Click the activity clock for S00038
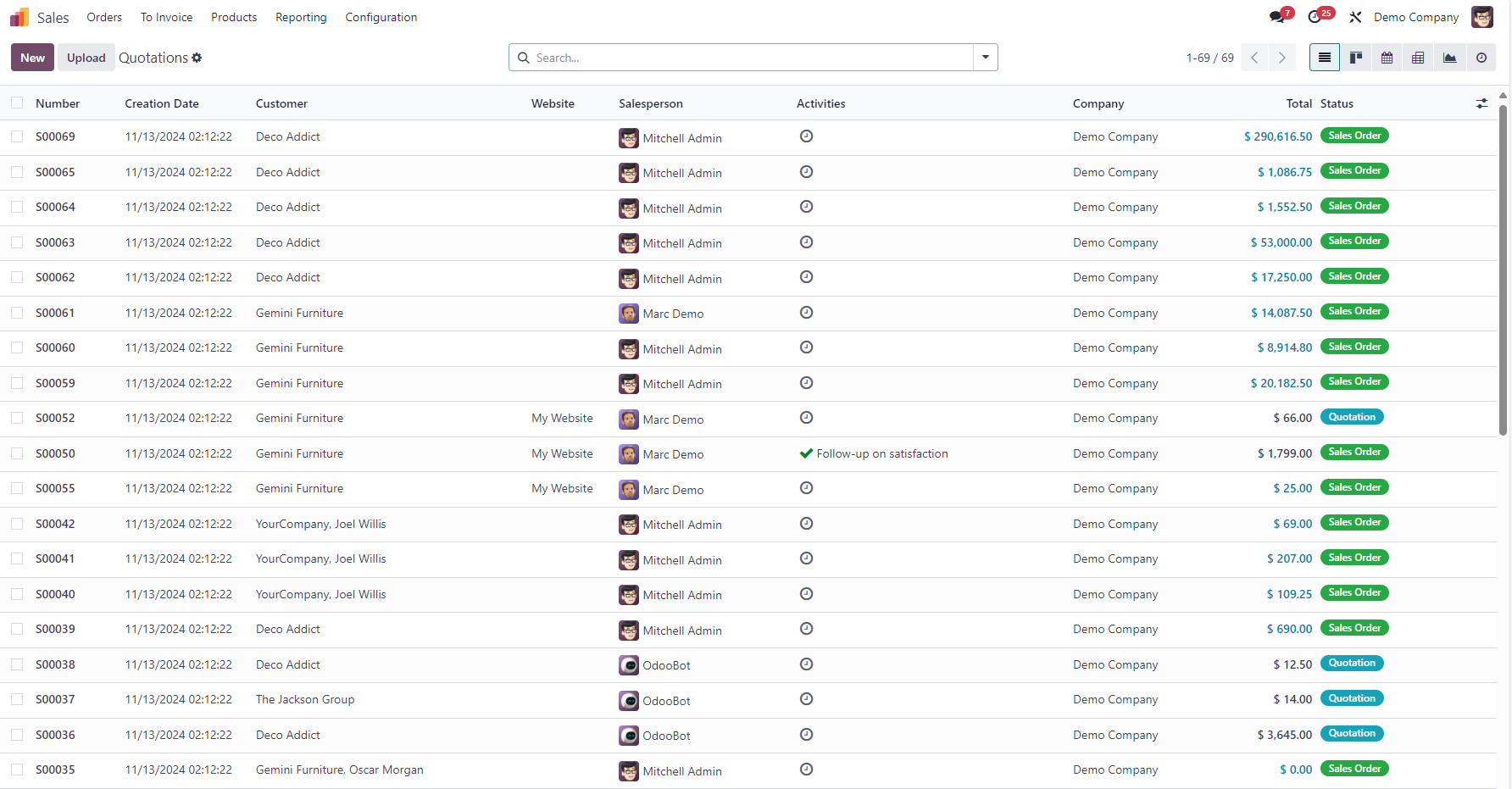The image size is (1512, 789). [807, 664]
